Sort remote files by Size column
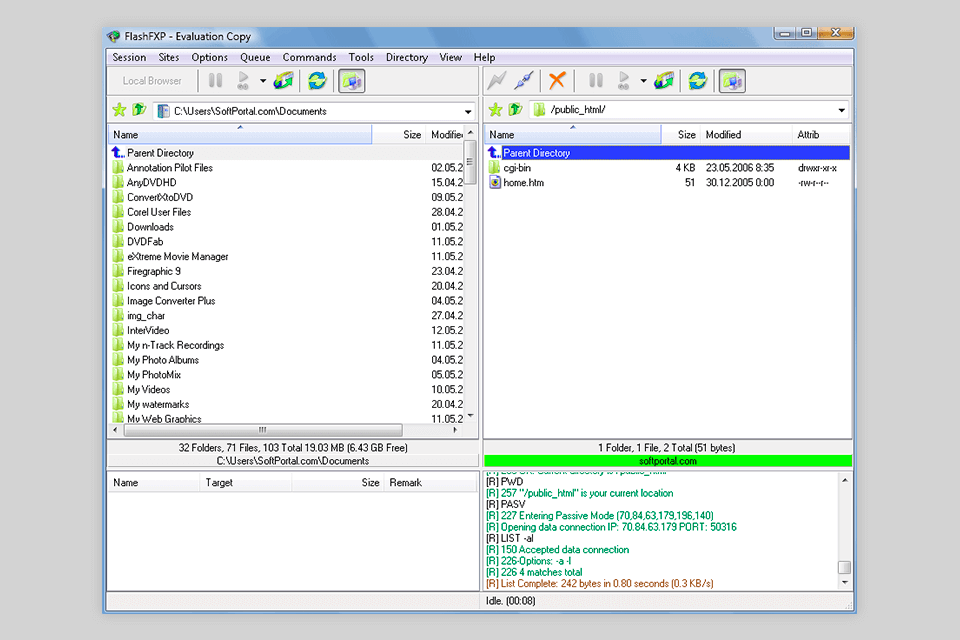 681,135
